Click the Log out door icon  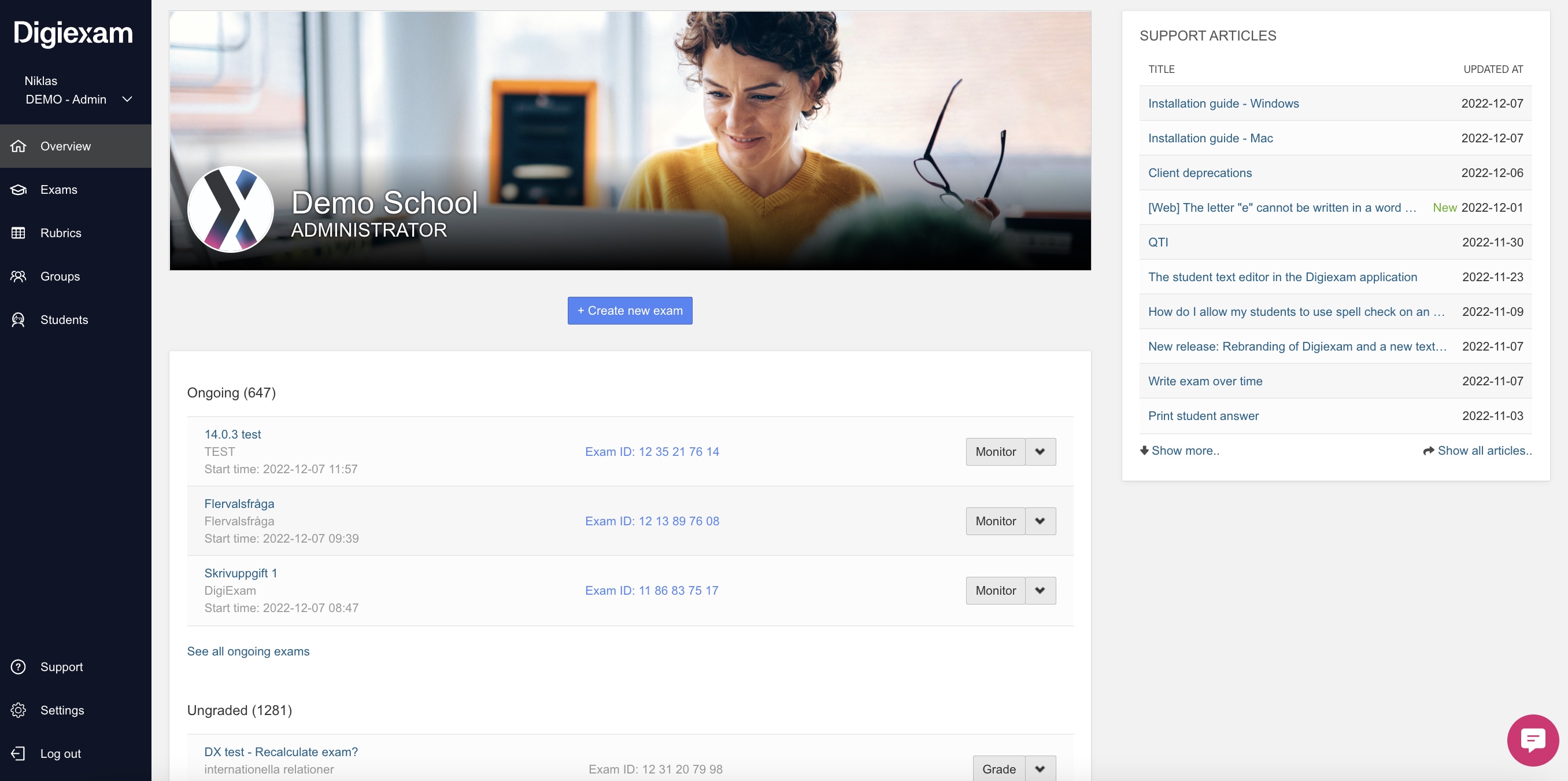19,754
